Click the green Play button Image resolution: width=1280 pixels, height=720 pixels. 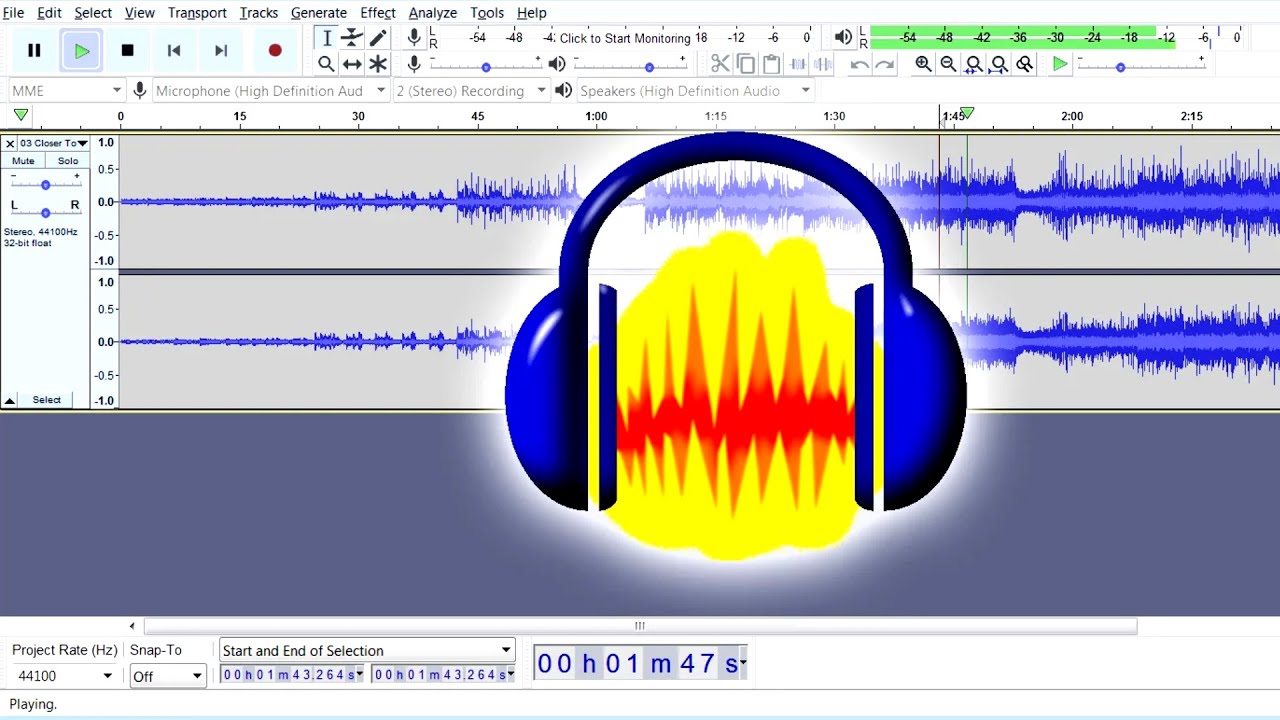[x=82, y=50]
